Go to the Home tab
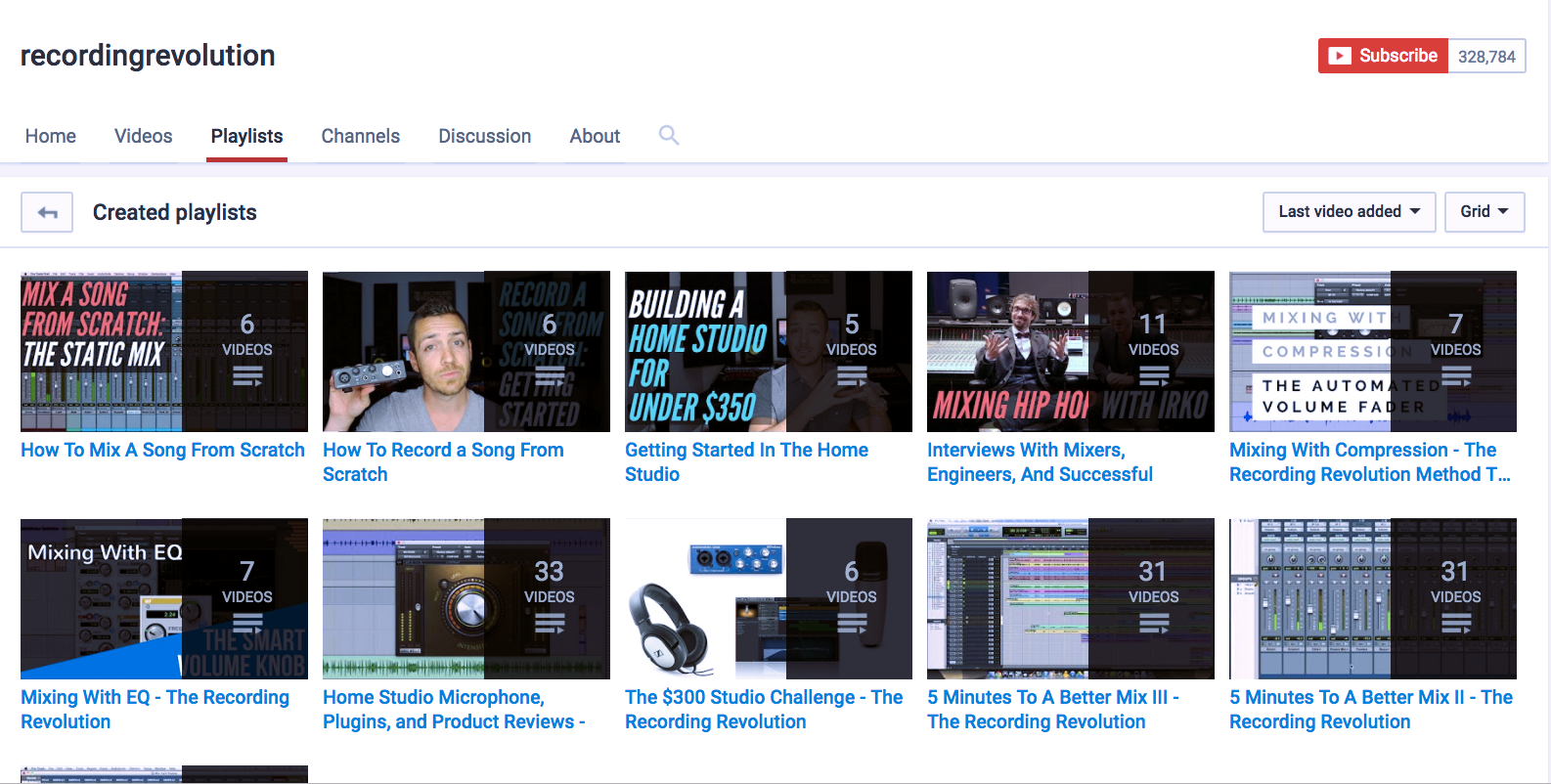 click(51, 136)
